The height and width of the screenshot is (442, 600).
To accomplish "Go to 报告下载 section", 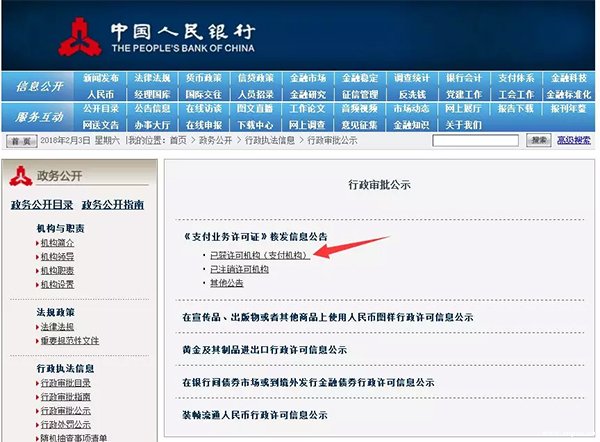I will click(515, 109).
